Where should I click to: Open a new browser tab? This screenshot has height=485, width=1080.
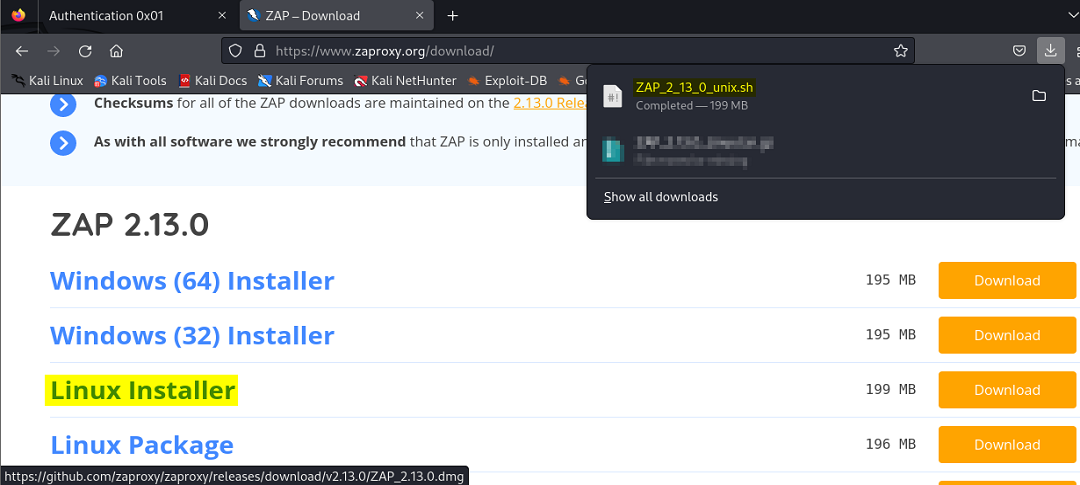(x=453, y=15)
